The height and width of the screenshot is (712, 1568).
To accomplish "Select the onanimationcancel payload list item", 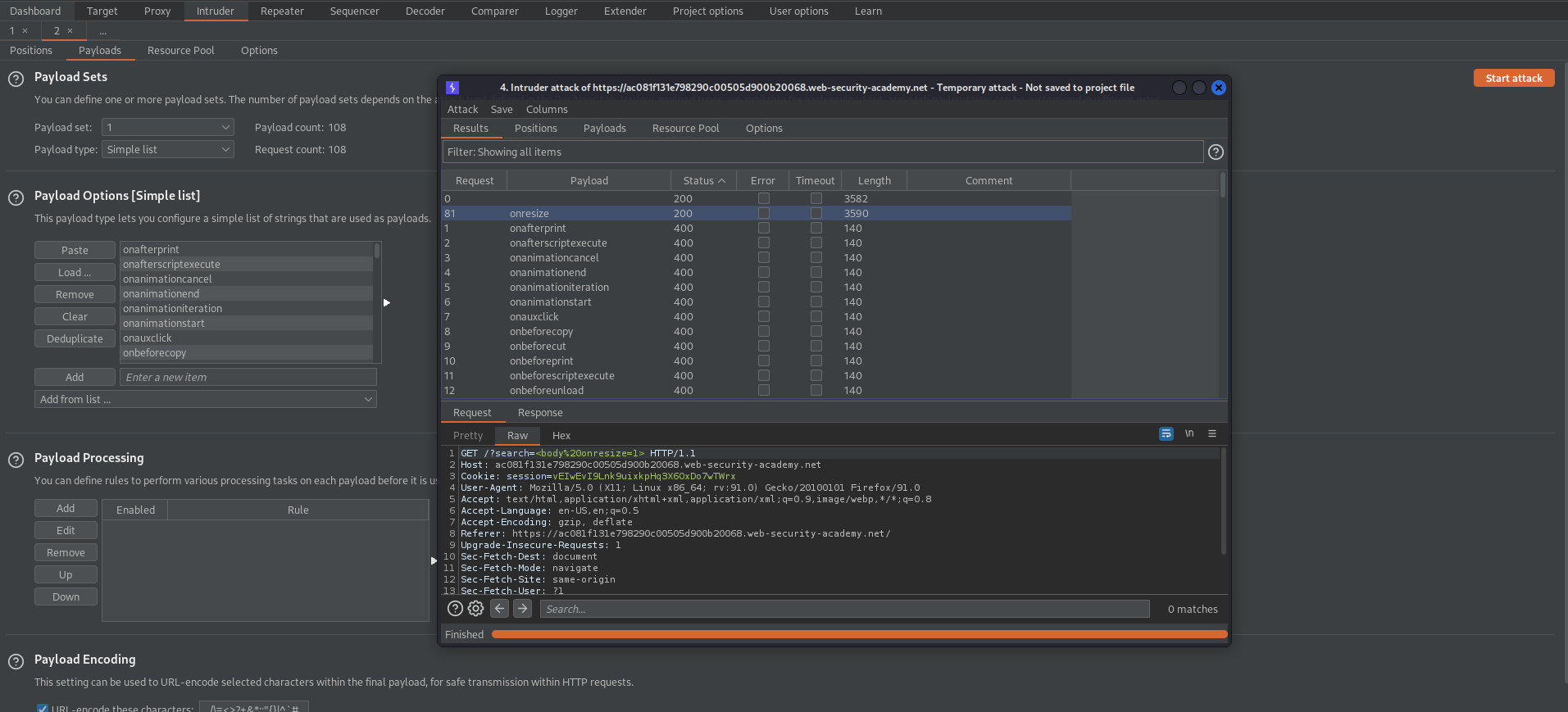I will point(246,279).
